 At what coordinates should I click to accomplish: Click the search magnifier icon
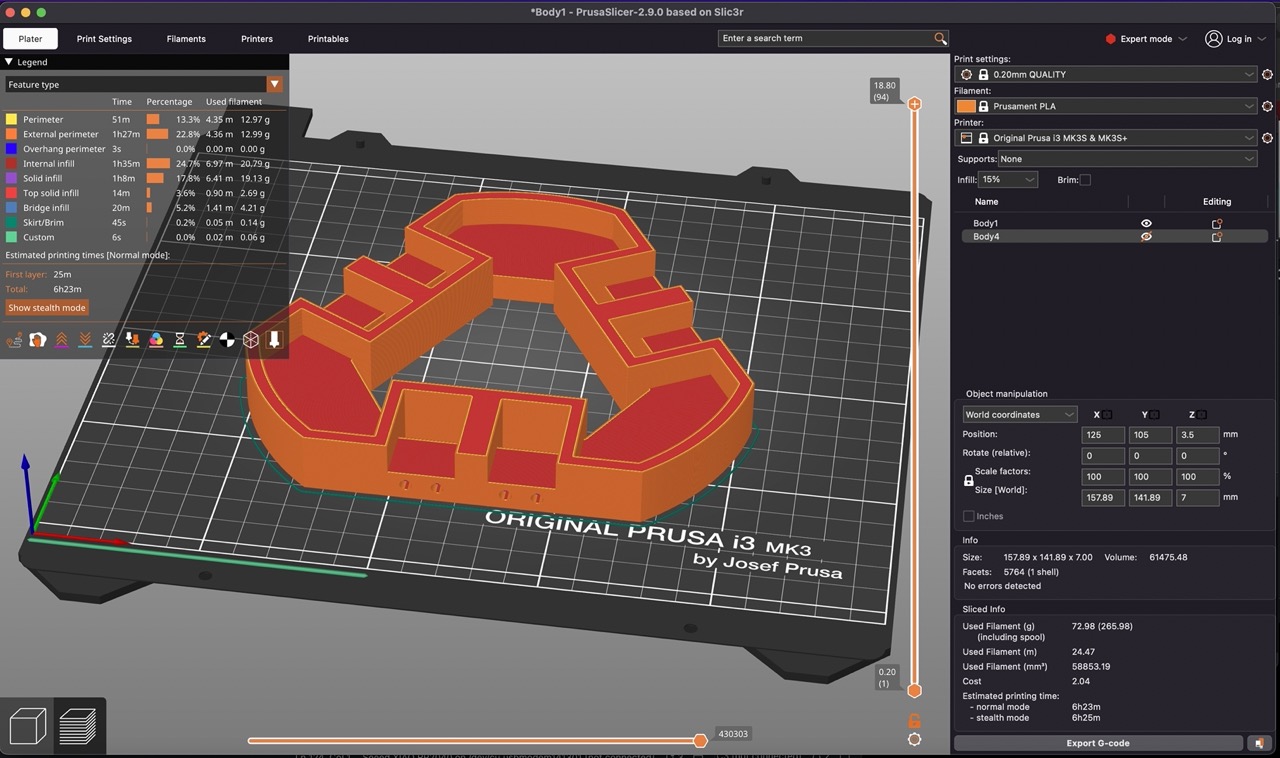click(940, 38)
